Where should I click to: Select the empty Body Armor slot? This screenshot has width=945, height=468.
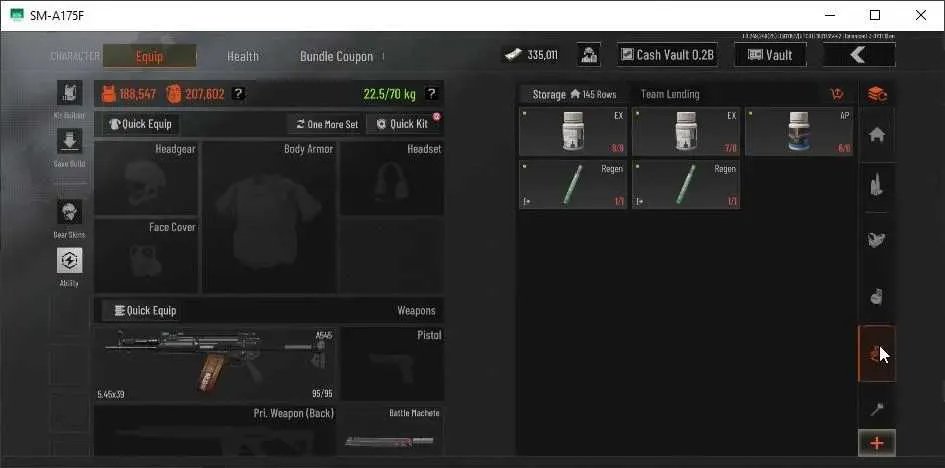pos(269,217)
